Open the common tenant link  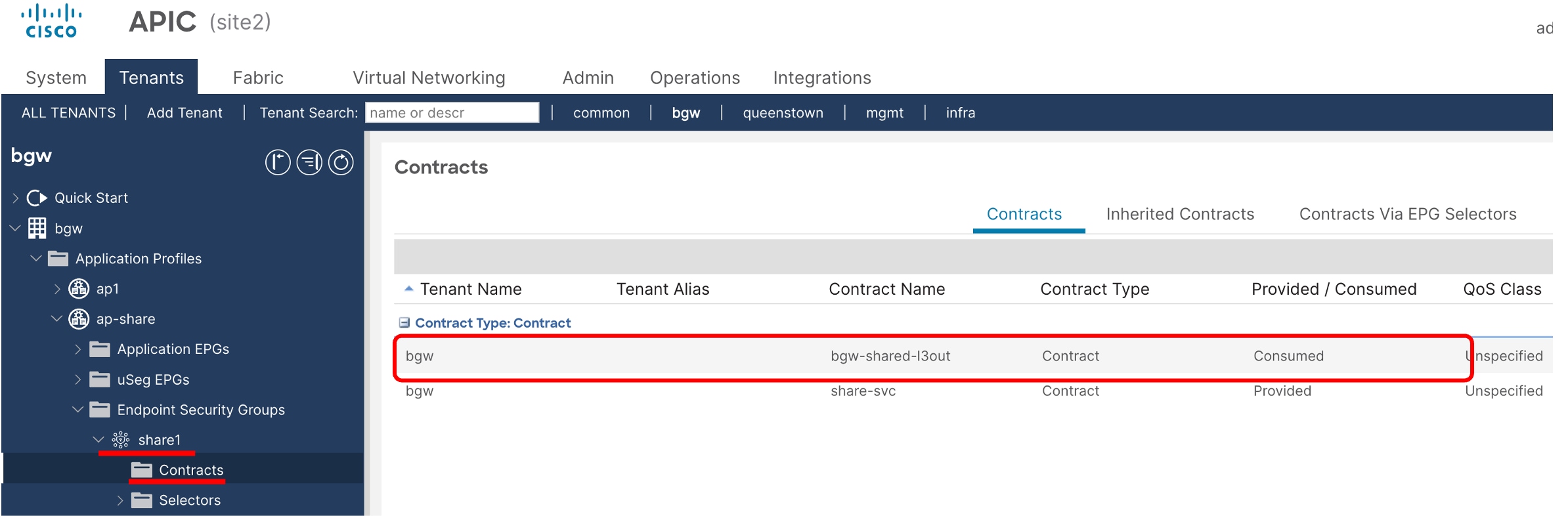[x=601, y=112]
